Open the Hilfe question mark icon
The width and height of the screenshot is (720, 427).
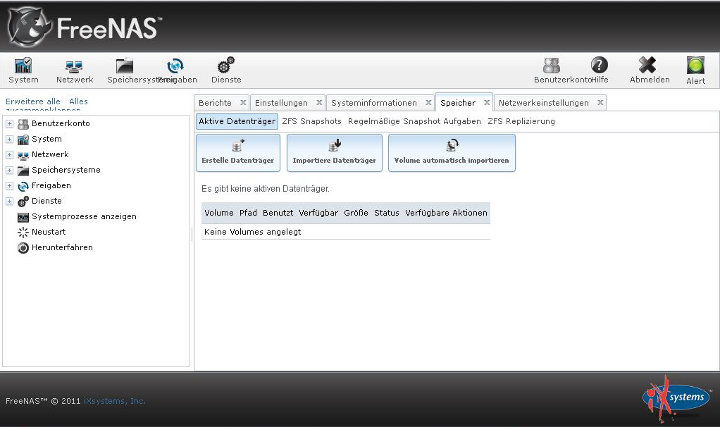pos(599,65)
